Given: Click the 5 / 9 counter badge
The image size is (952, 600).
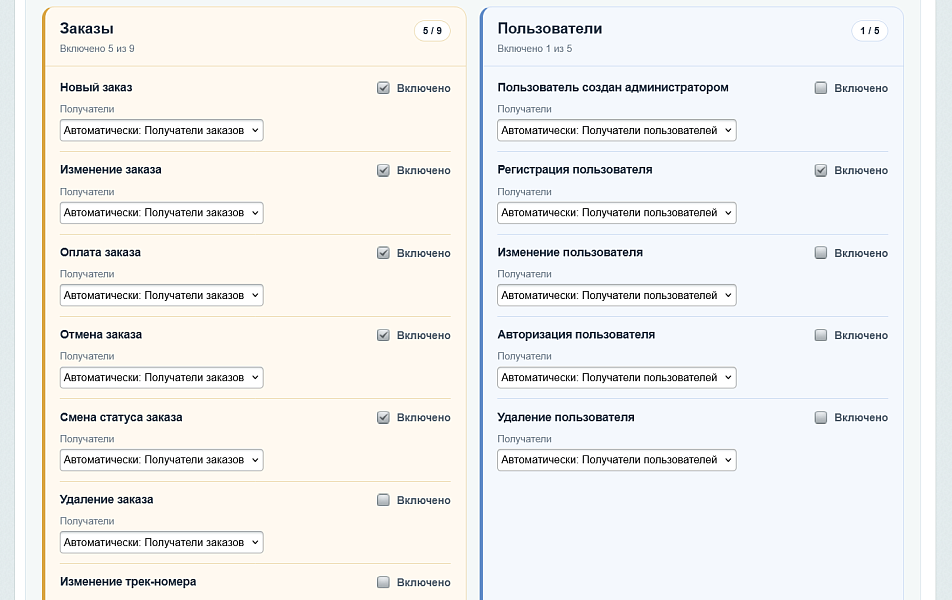Looking at the screenshot, I should click(432, 31).
